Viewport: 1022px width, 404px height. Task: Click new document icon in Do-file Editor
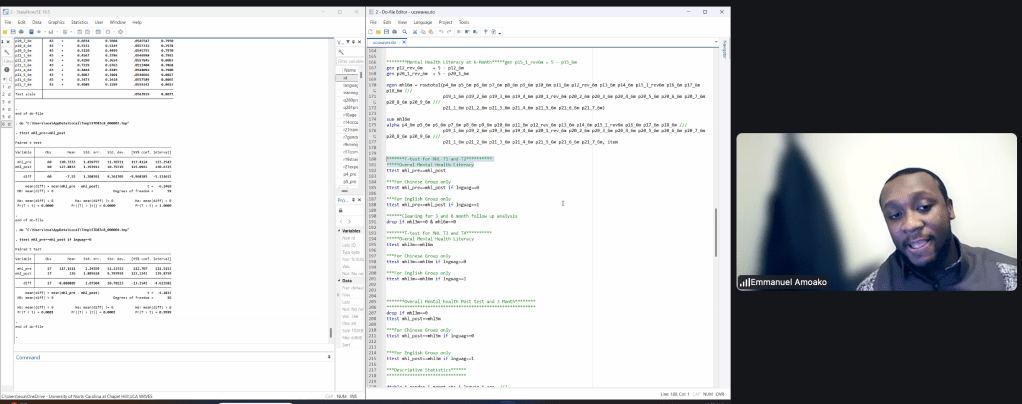(x=370, y=32)
